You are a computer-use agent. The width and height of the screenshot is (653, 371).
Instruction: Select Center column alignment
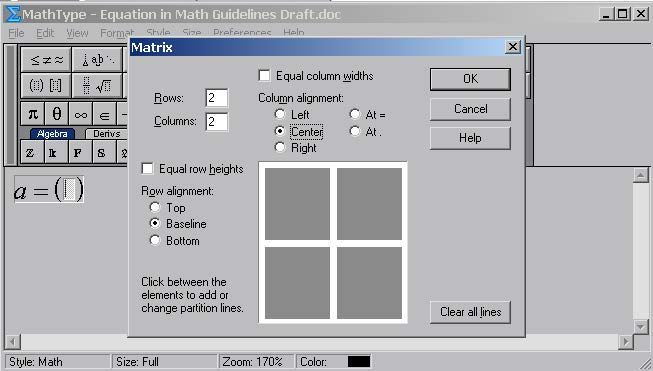280,131
